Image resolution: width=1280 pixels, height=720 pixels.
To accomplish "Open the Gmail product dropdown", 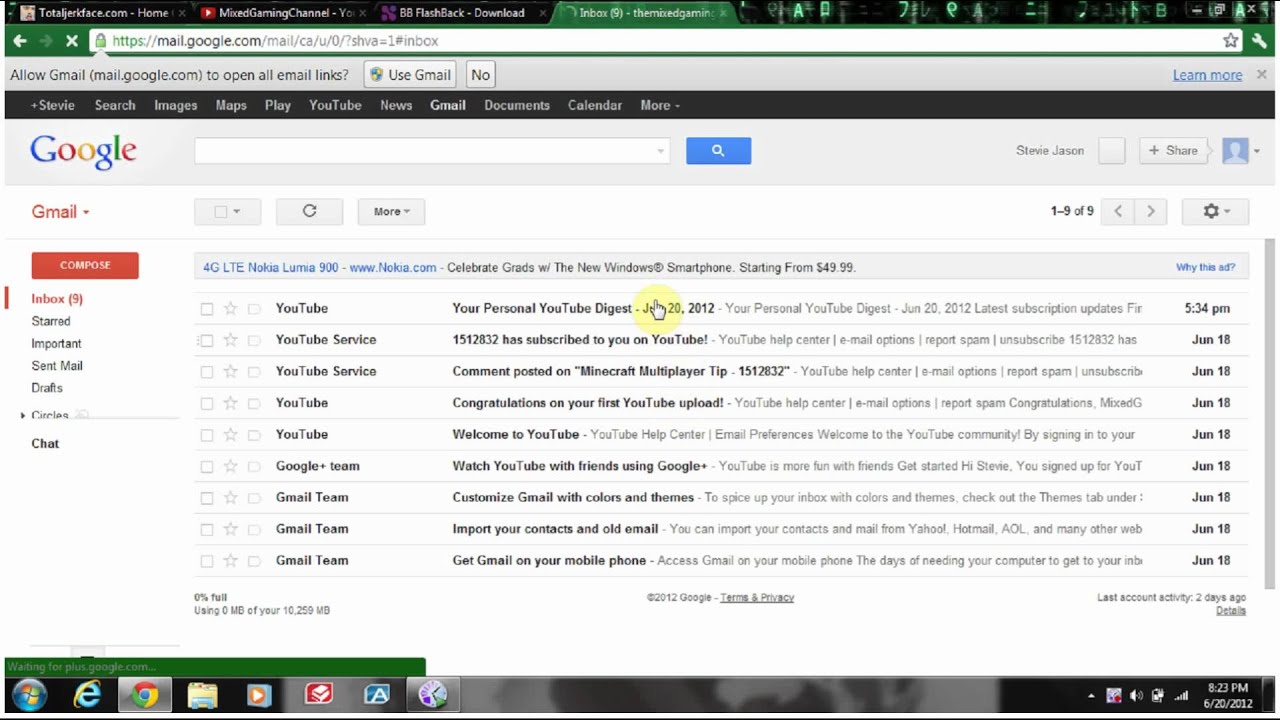I will [60, 212].
